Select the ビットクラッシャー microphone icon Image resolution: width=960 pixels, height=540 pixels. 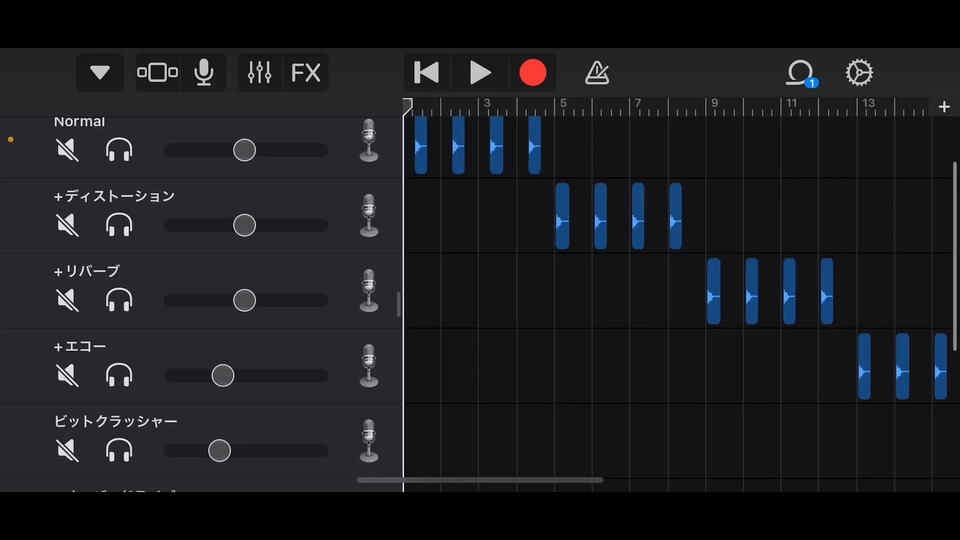369,441
